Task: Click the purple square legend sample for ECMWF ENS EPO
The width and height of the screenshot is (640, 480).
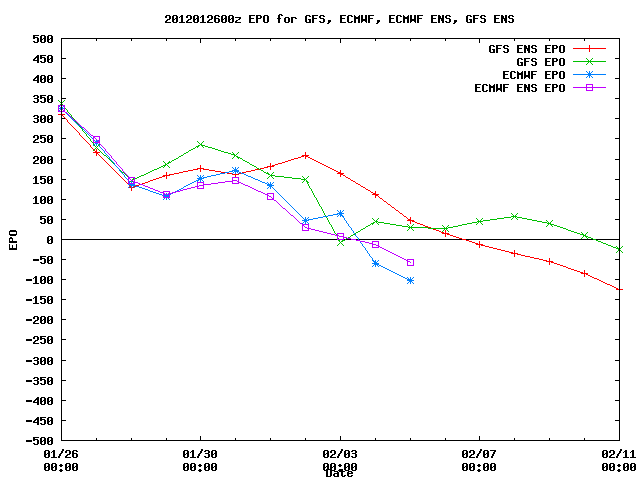Action: pyautogui.click(x=589, y=87)
